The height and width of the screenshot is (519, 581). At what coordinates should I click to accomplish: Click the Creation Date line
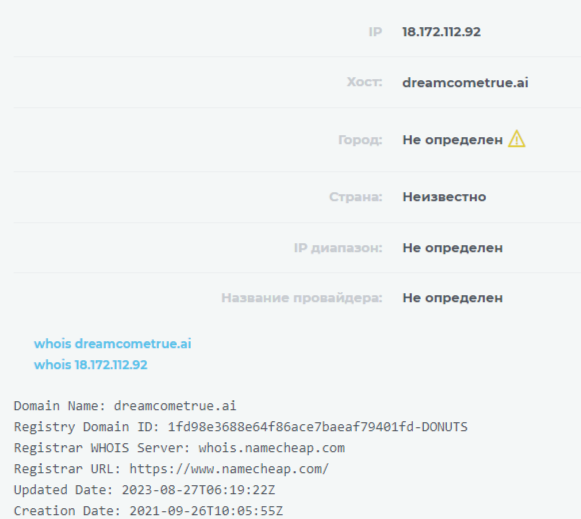148,511
